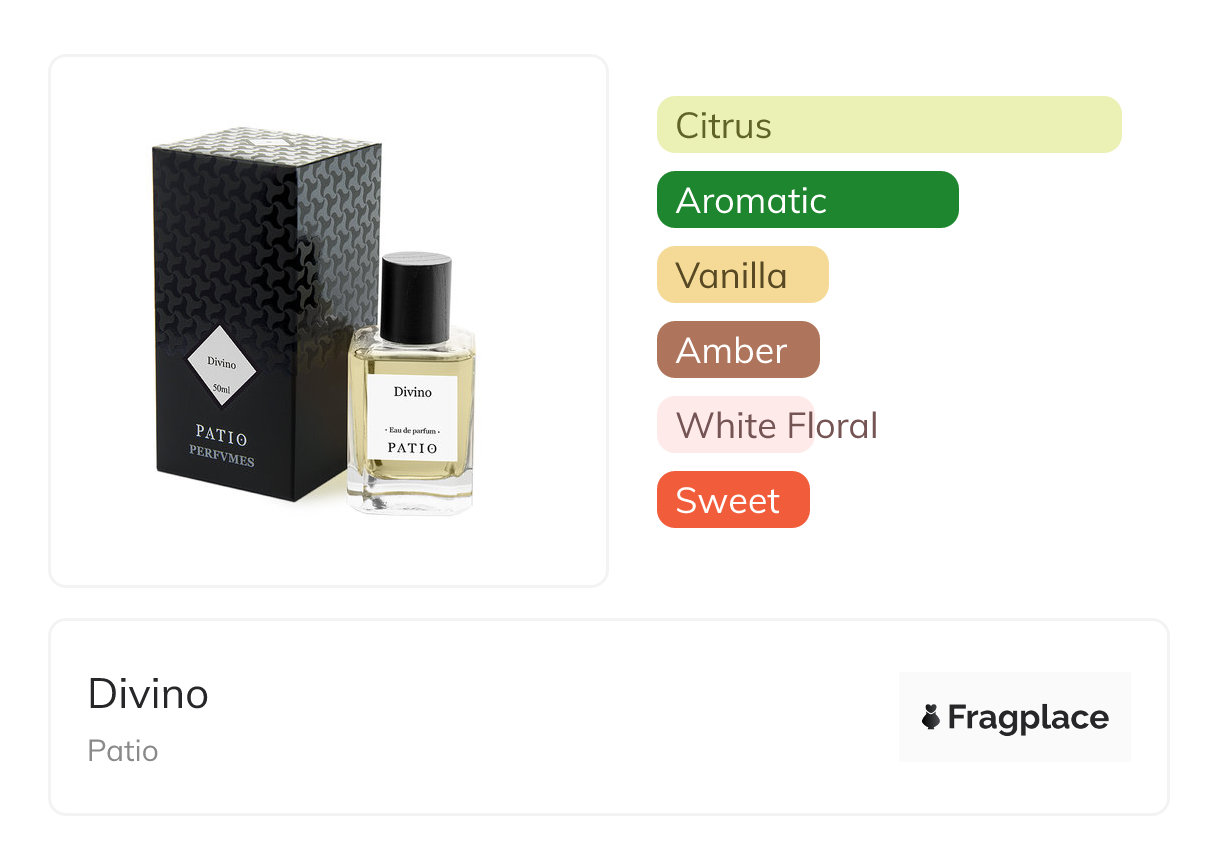Image resolution: width=1218 pixels, height=864 pixels.
Task: Open the Patio brand name link
Action: [x=123, y=751]
